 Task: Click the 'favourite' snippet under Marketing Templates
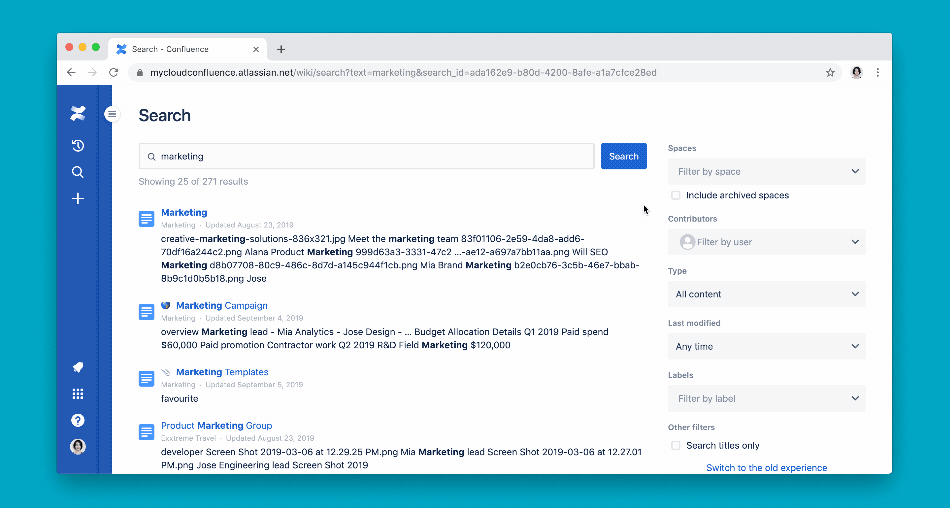pos(179,398)
